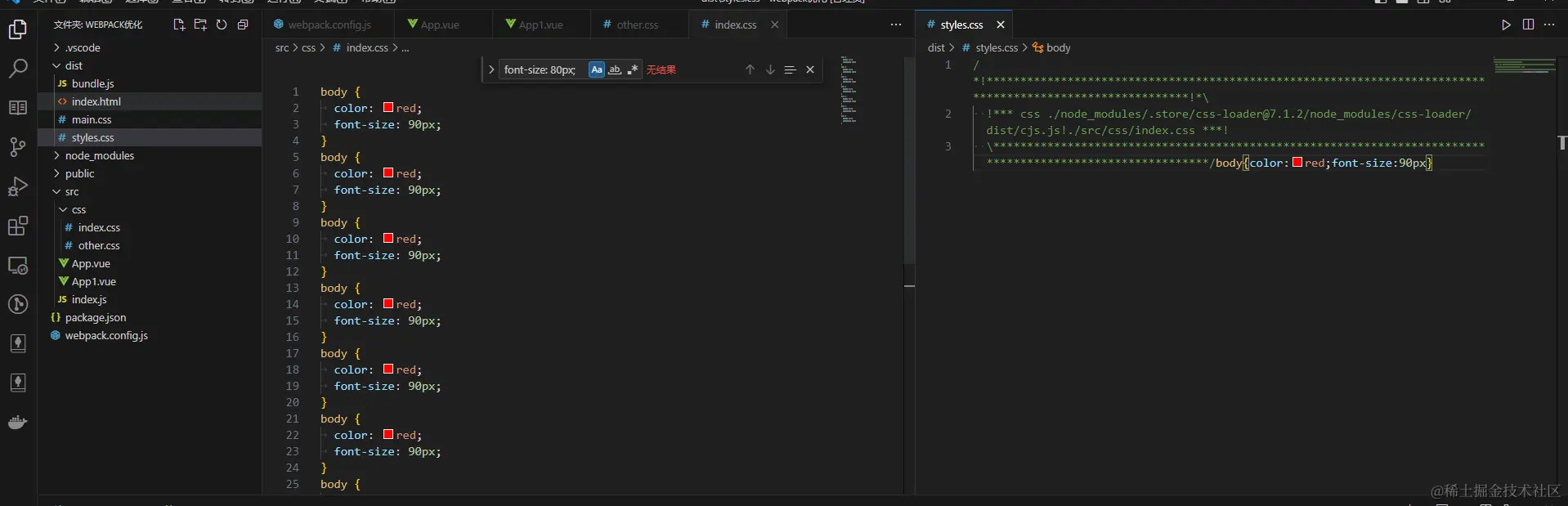Refresh the explorer file tree
1568x506 pixels.
[x=222, y=25]
